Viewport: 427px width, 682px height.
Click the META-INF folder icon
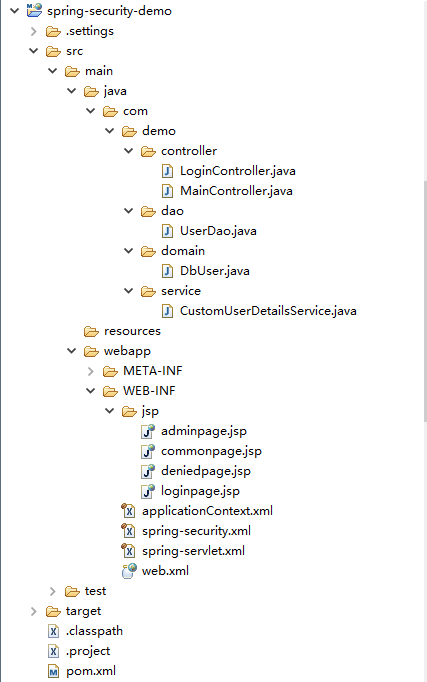[110, 371]
